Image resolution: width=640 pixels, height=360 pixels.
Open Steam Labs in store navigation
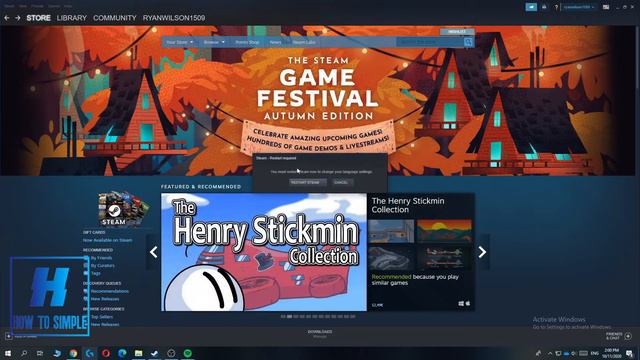point(304,42)
